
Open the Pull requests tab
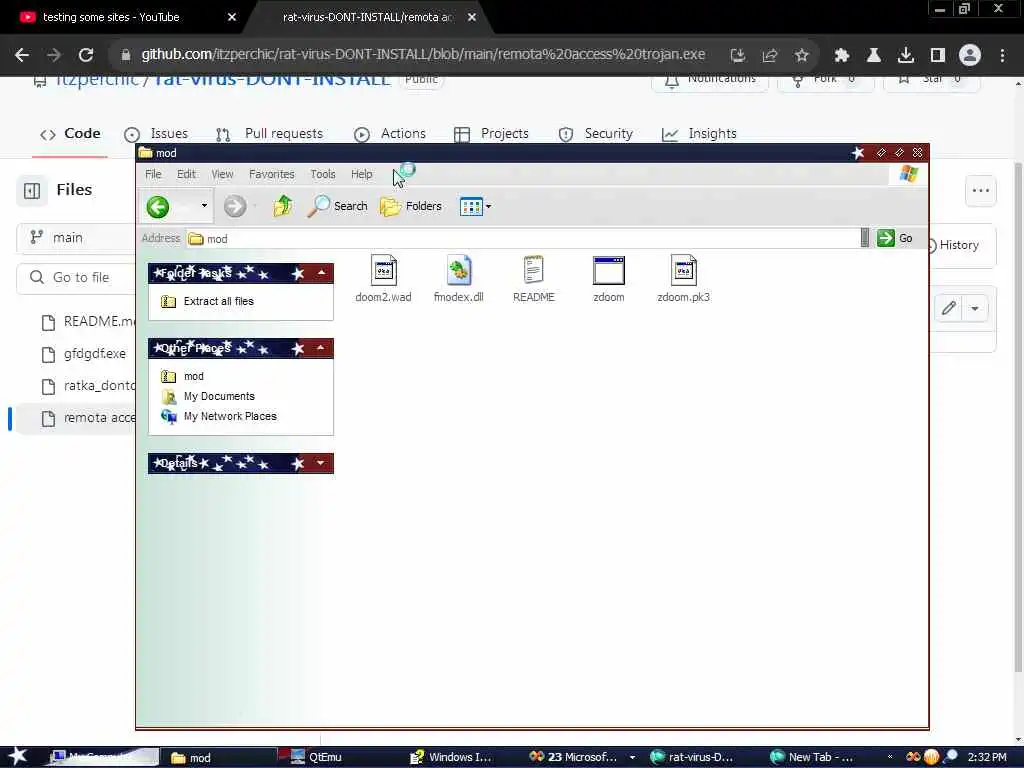269,134
